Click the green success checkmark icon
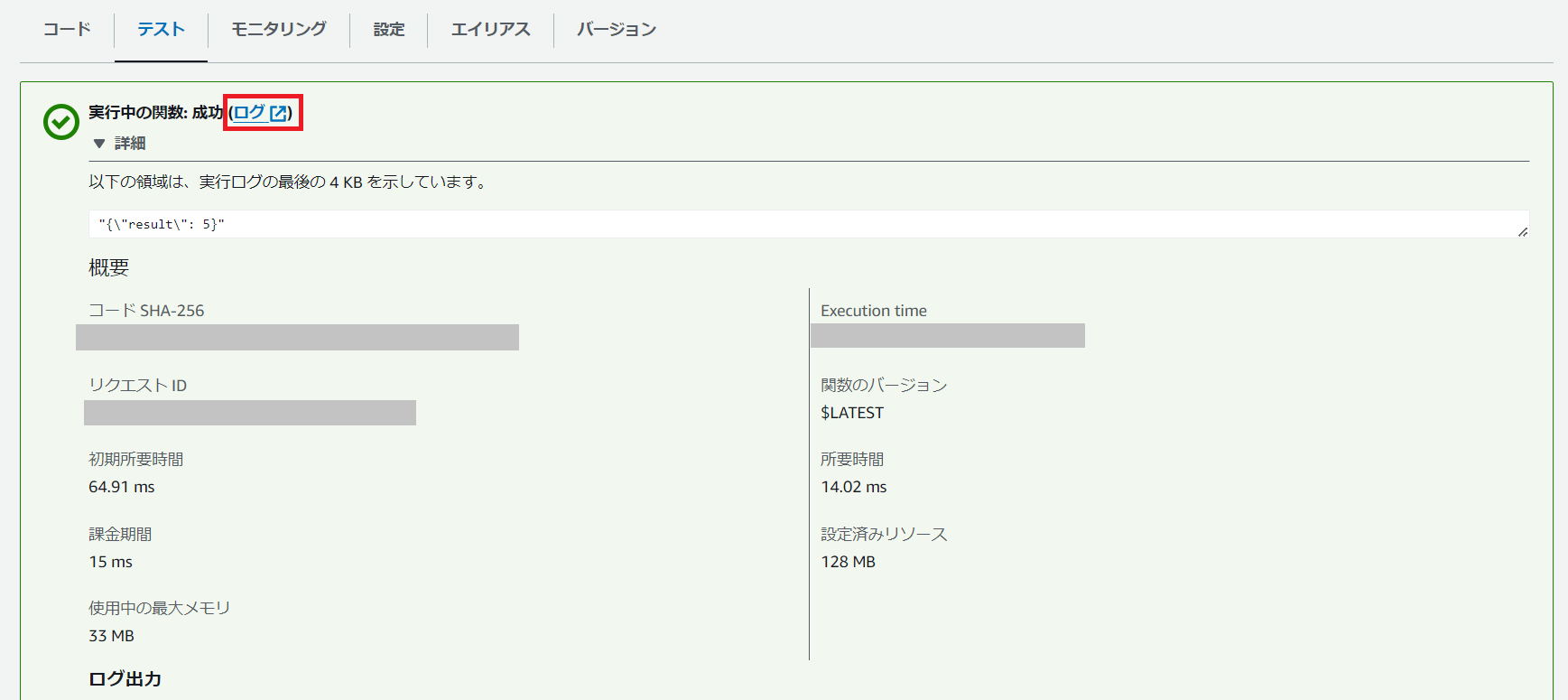1568x700 pixels. pos(61,122)
